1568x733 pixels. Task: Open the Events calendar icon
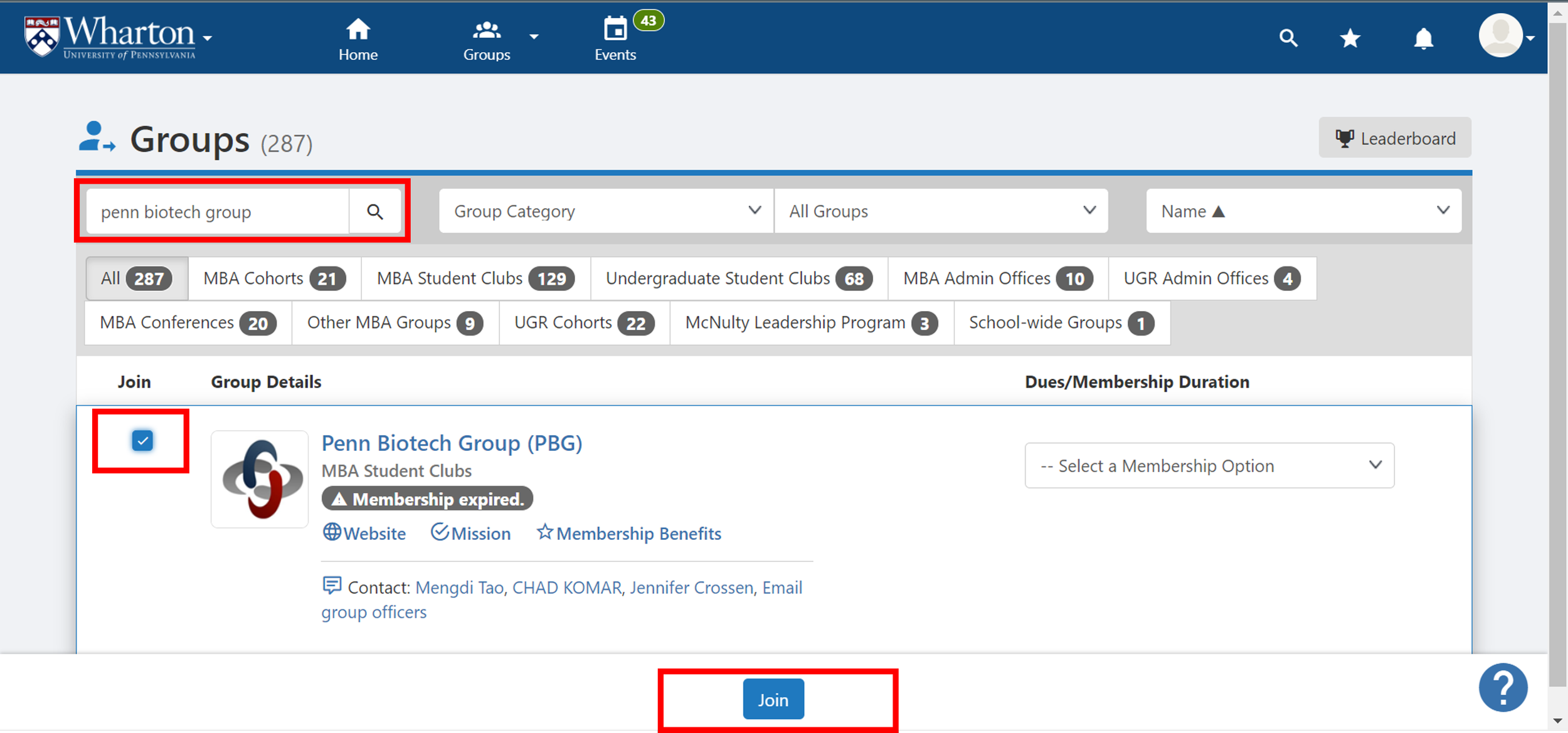[615, 29]
